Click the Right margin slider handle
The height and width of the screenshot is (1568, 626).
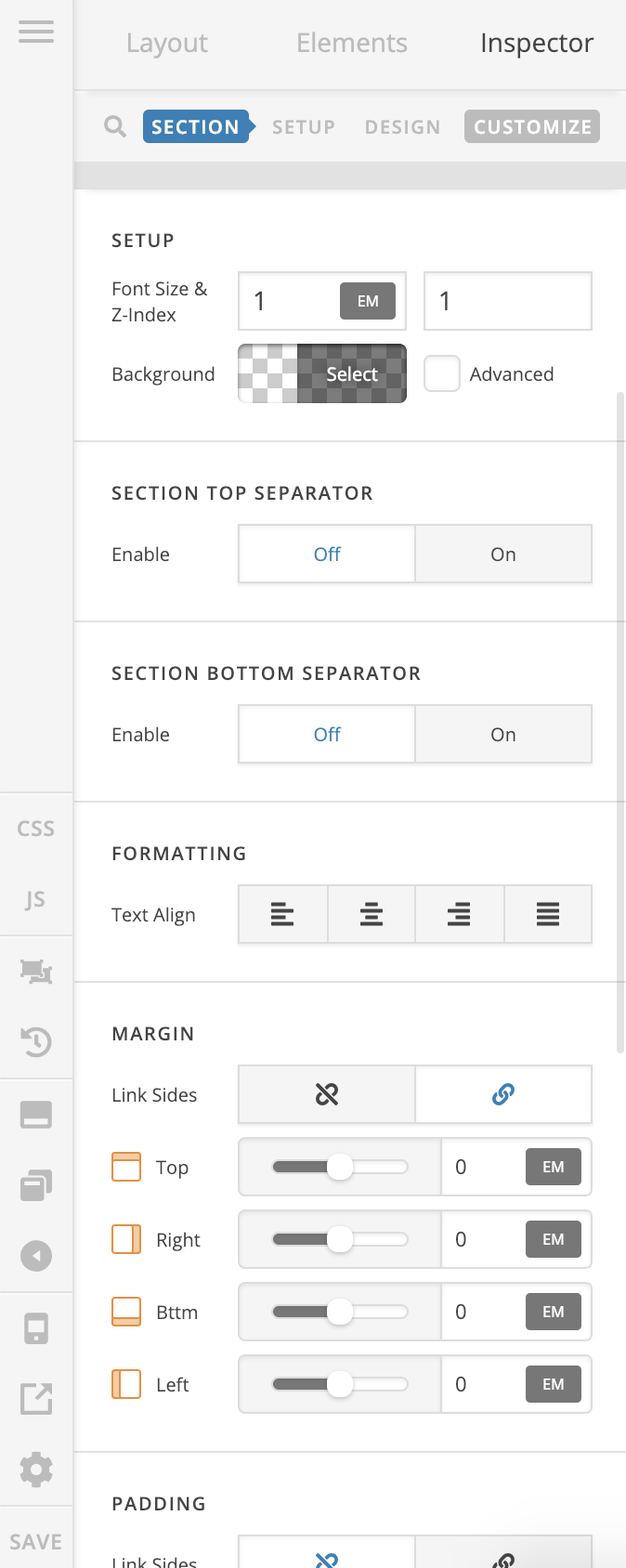(x=340, y=1240)
